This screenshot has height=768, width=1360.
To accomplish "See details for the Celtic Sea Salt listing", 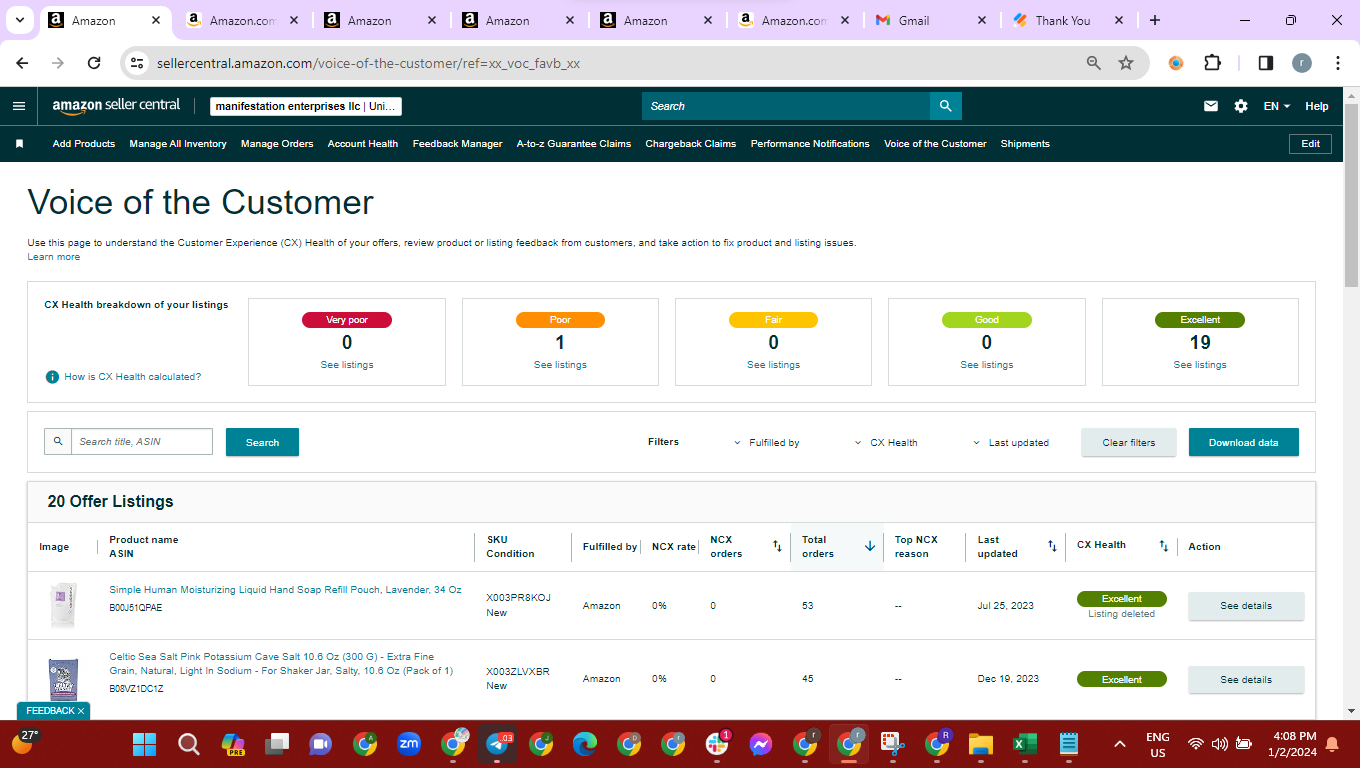I will coord(1246,680).
